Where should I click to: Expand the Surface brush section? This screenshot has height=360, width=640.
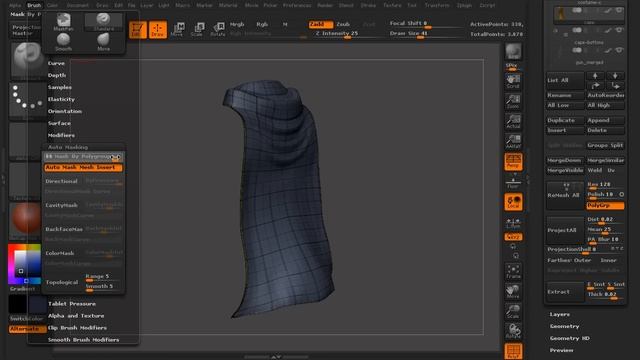point(59,123)
